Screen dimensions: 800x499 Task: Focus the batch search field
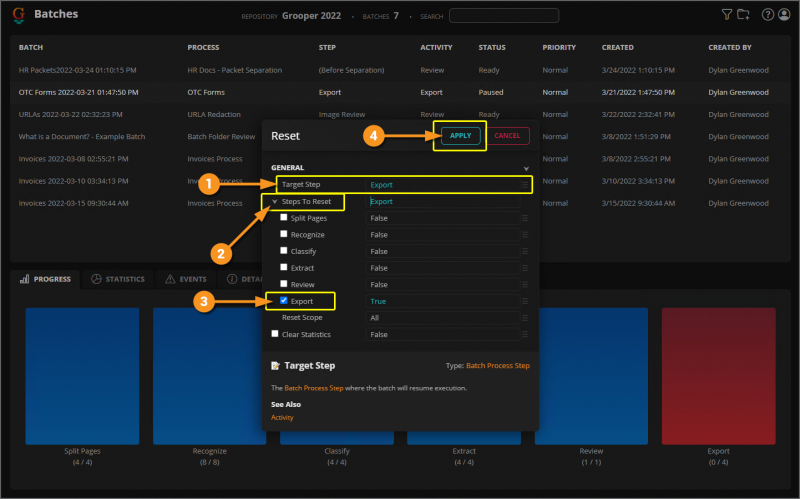tap(504, 16)
